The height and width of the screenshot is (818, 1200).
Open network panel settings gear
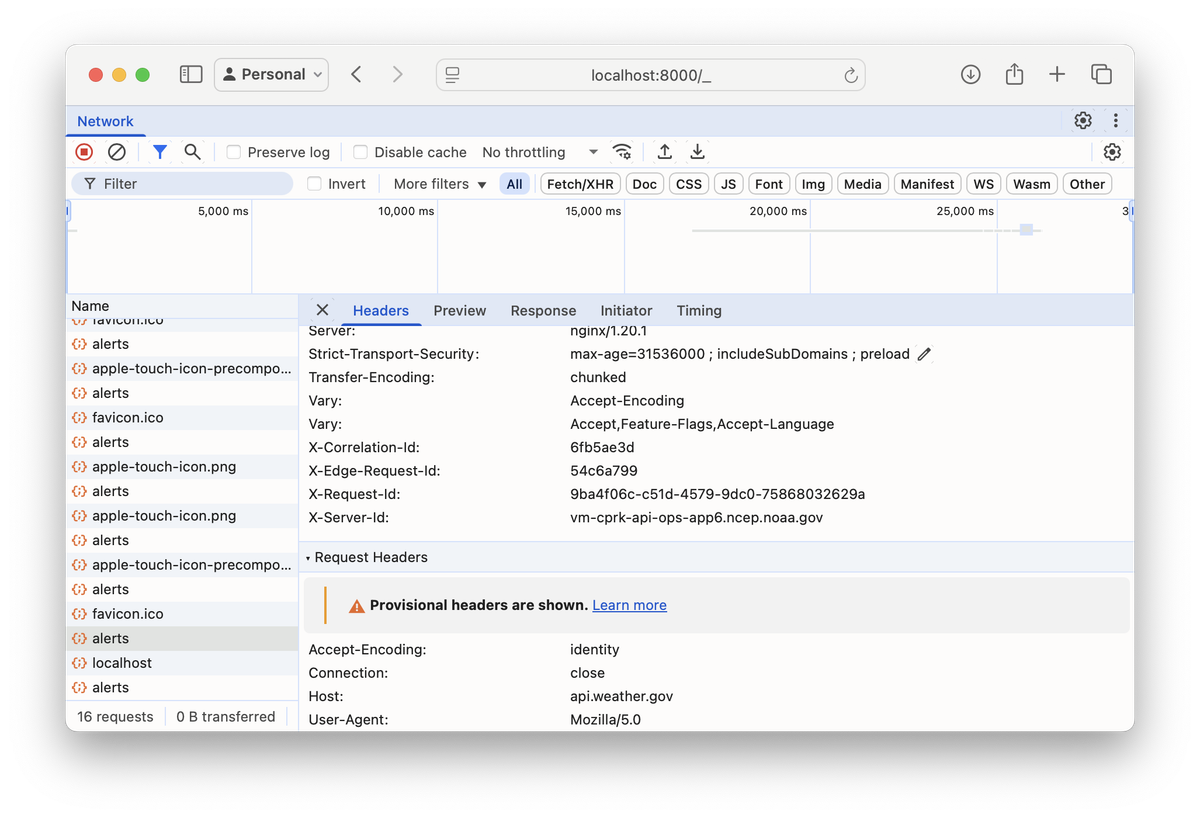tap(1112, 151)
